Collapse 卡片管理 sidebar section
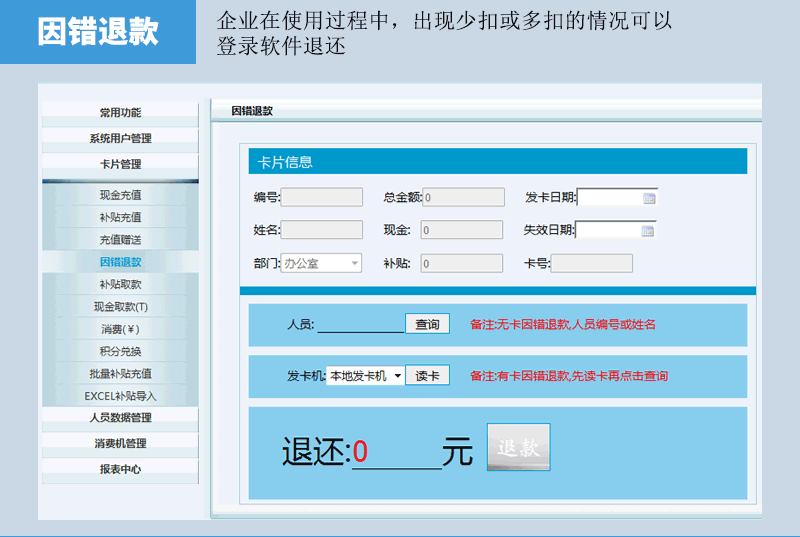800x537 pixels. click(x=120, y=164)
